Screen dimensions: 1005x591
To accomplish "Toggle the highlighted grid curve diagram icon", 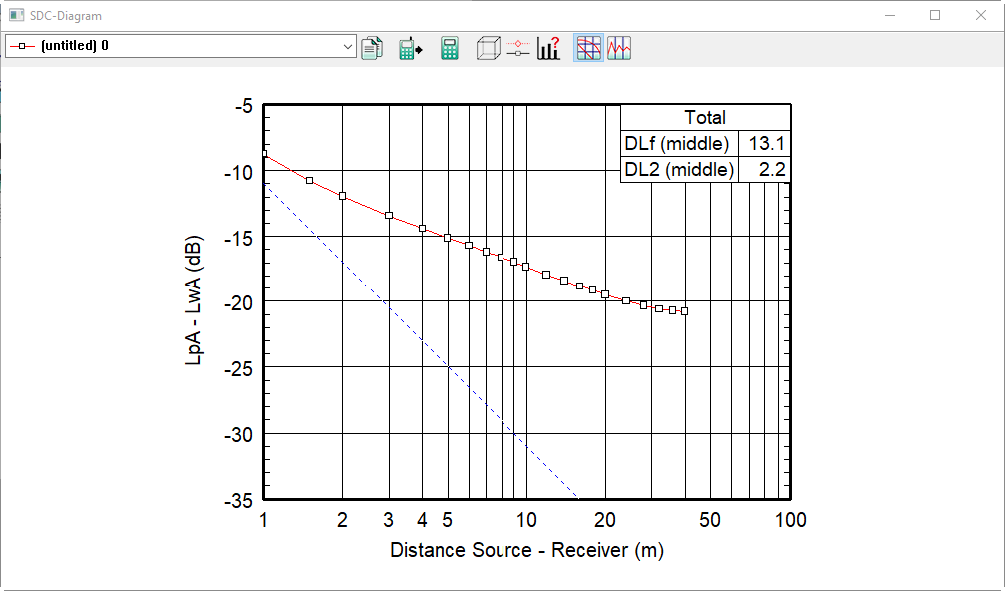I will pos(588,48).
